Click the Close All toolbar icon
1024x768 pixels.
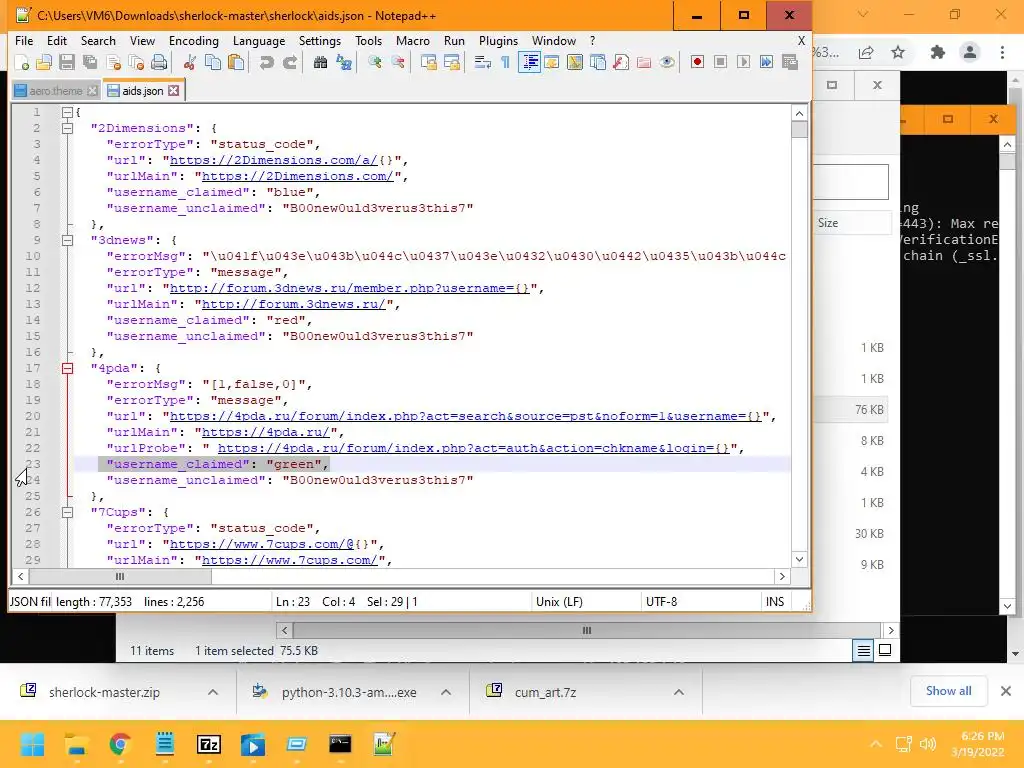[x=136, y=63]
